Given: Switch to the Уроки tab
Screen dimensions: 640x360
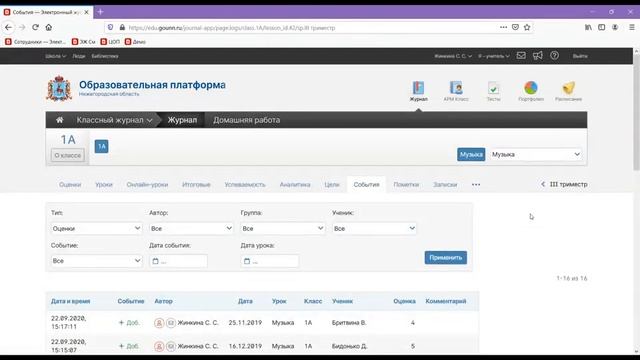Looking at the screenshot, I should (x=104, y=184).
